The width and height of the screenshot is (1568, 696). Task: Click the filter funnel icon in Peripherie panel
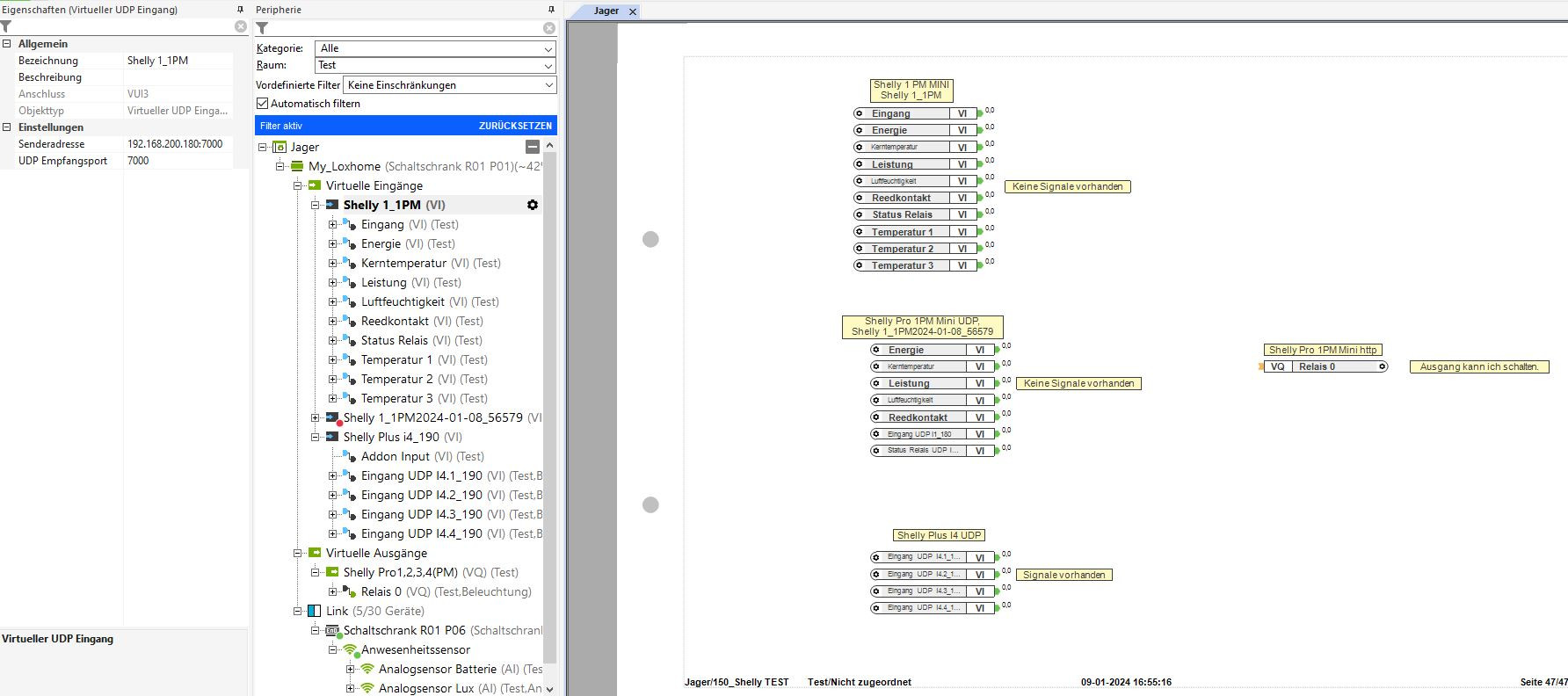262,27
